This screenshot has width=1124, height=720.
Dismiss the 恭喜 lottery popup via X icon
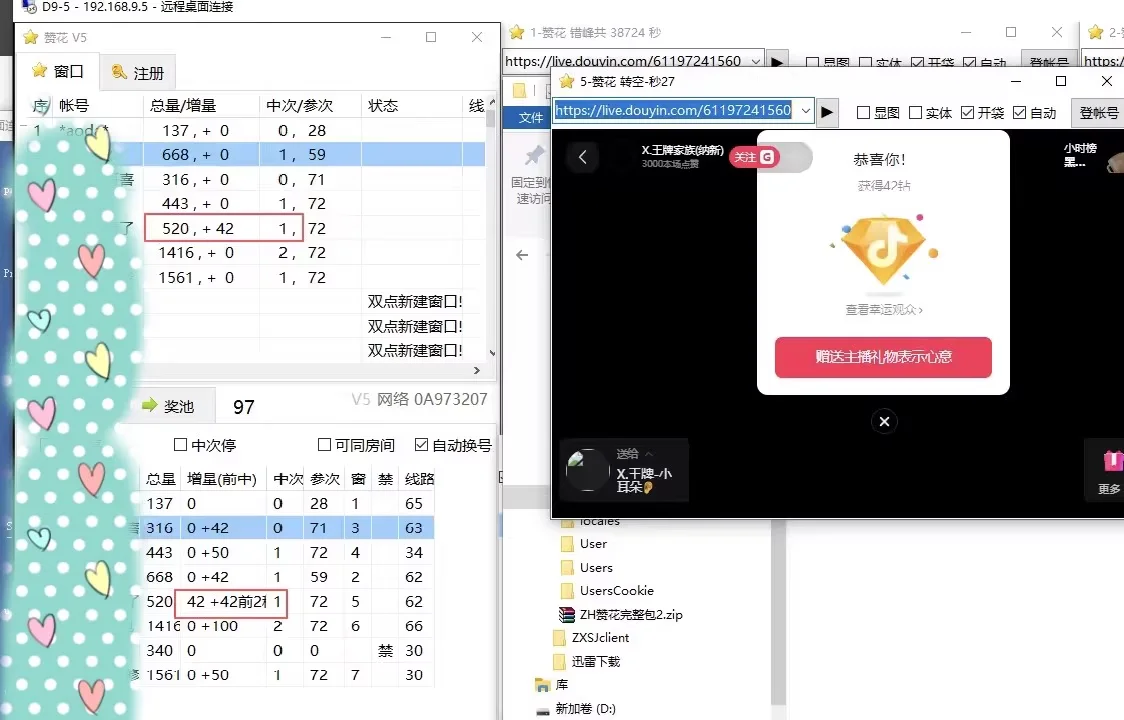(x=884, y=421)
